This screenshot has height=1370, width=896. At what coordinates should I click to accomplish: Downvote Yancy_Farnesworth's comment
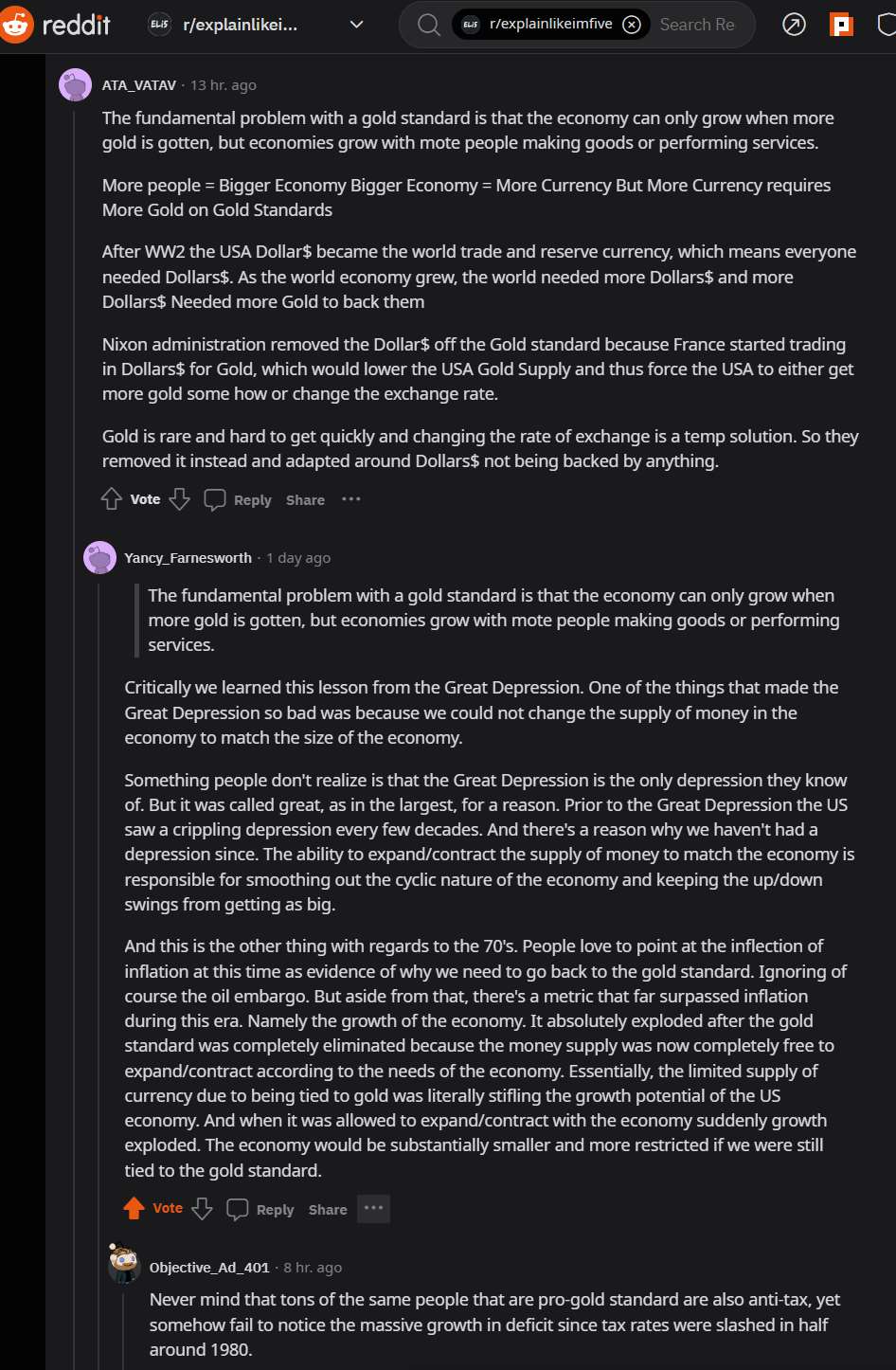click(202, 1209)
